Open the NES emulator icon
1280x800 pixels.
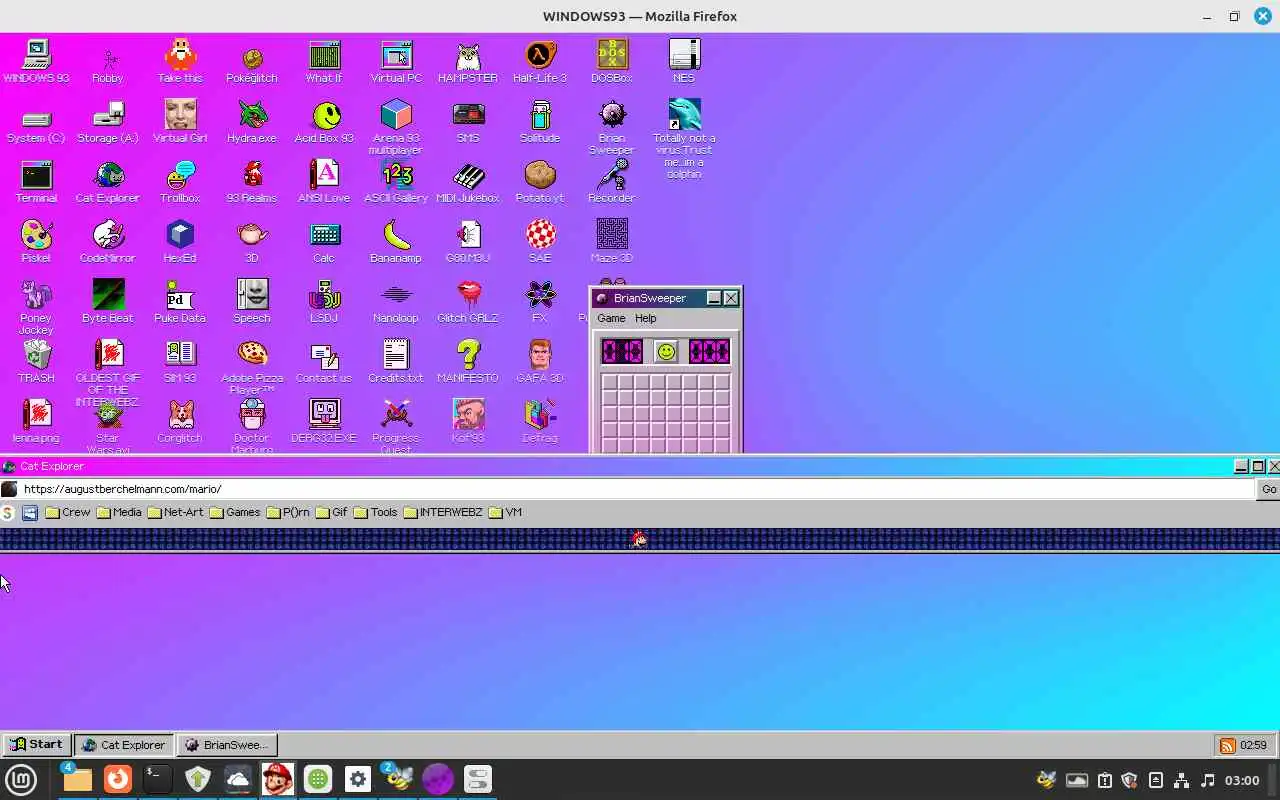(x=684, y=62)
